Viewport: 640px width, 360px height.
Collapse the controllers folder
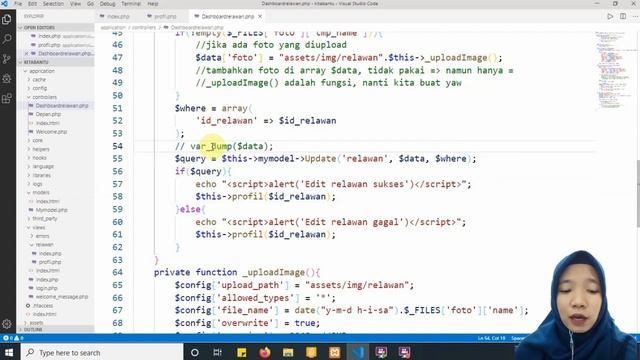point(44,97)
